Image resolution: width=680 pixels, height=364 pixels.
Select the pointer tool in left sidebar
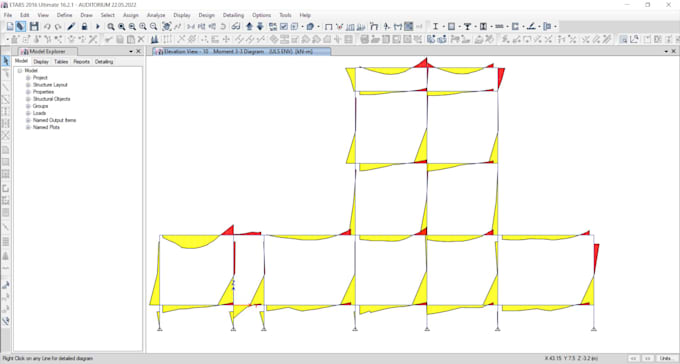tap(6, 60)
